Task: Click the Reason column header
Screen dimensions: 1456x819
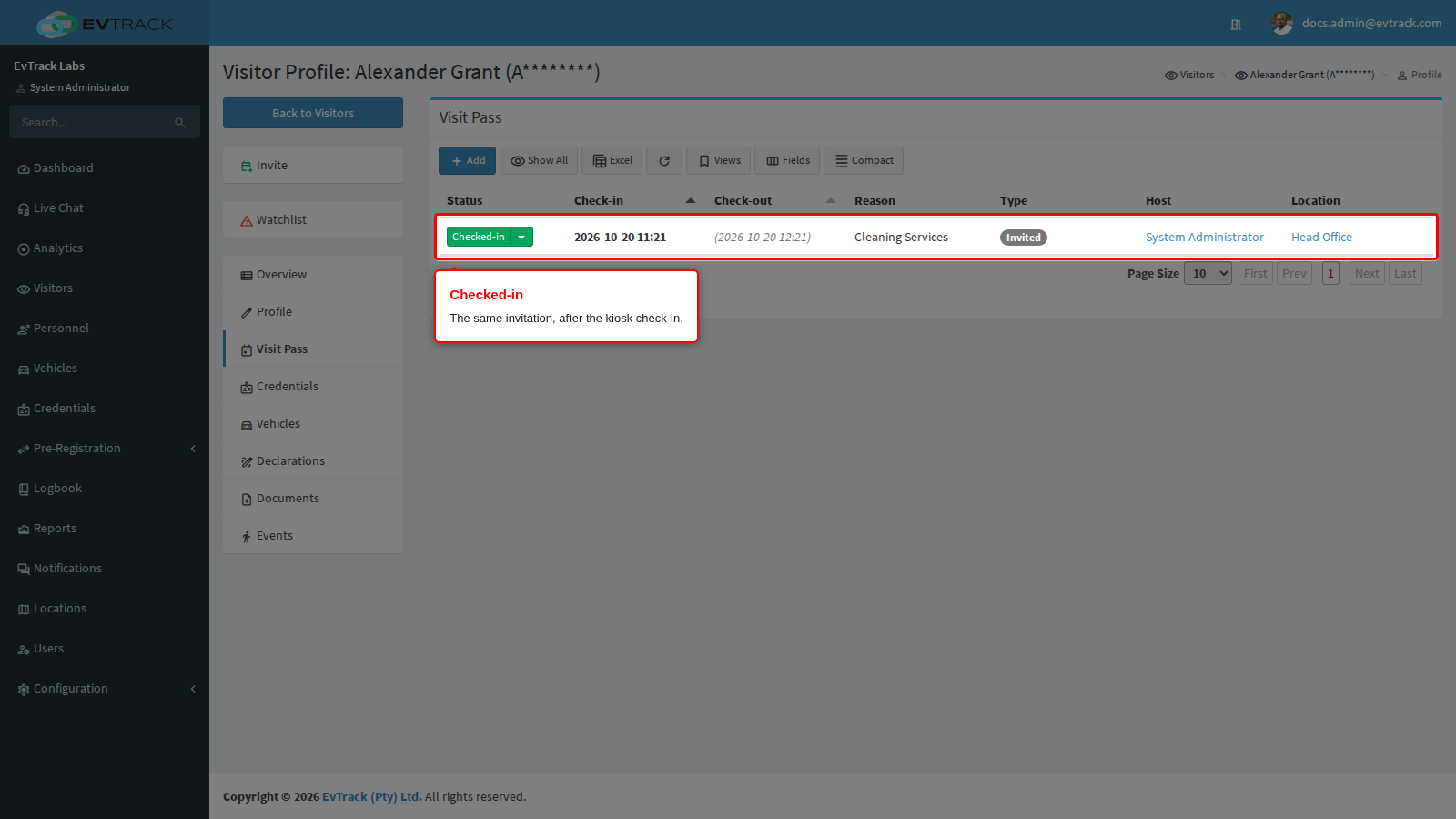Action: (x=875, y=201)
